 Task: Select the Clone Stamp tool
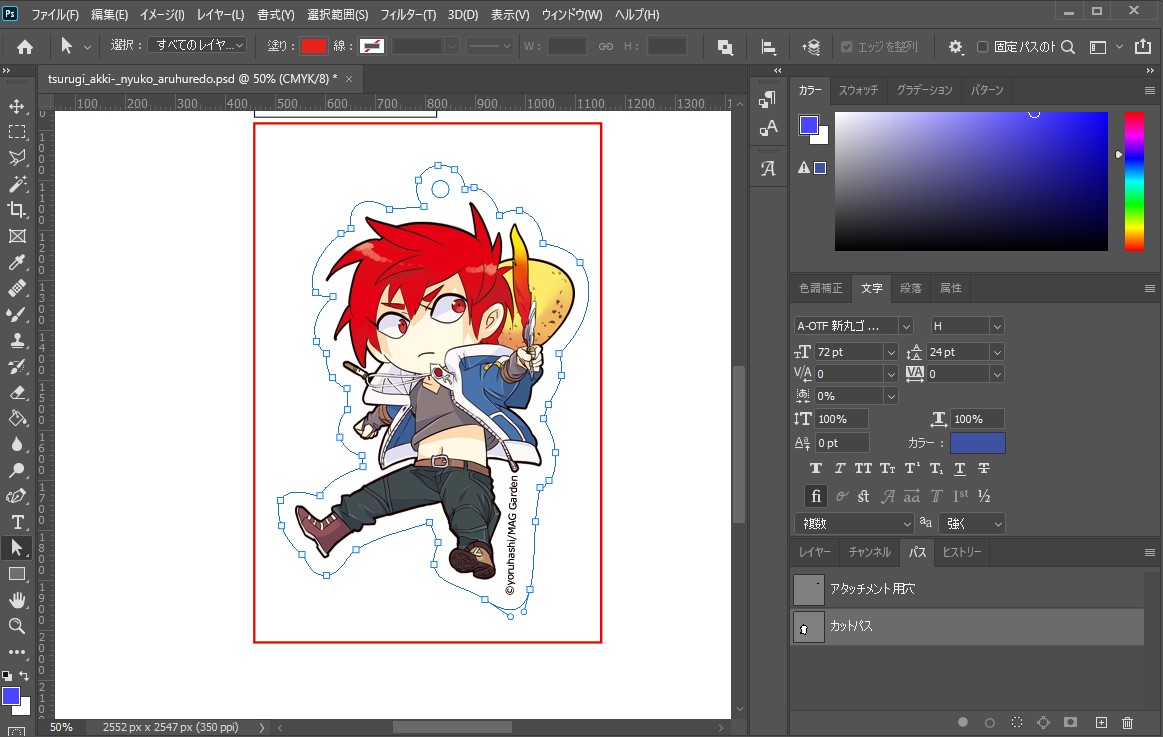point(16,340)
